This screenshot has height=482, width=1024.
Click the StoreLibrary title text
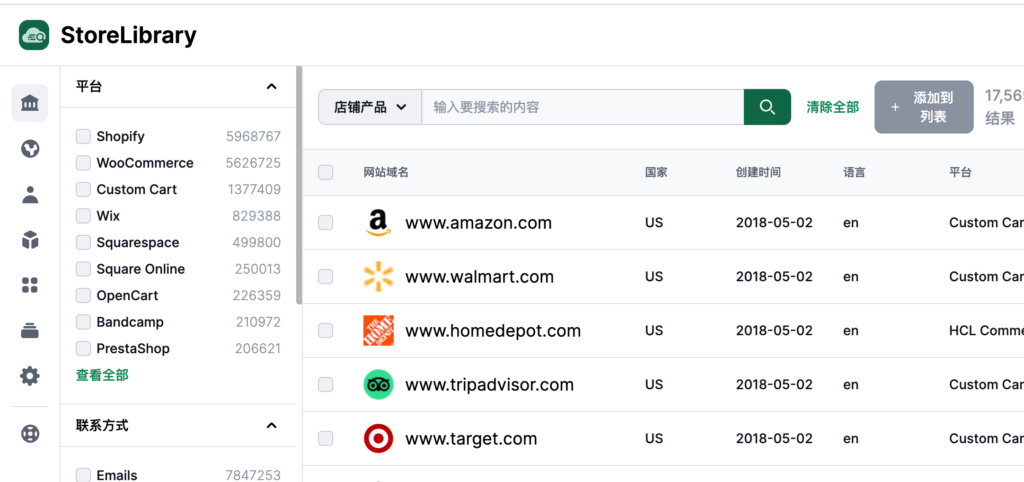(x=129, y=35)
